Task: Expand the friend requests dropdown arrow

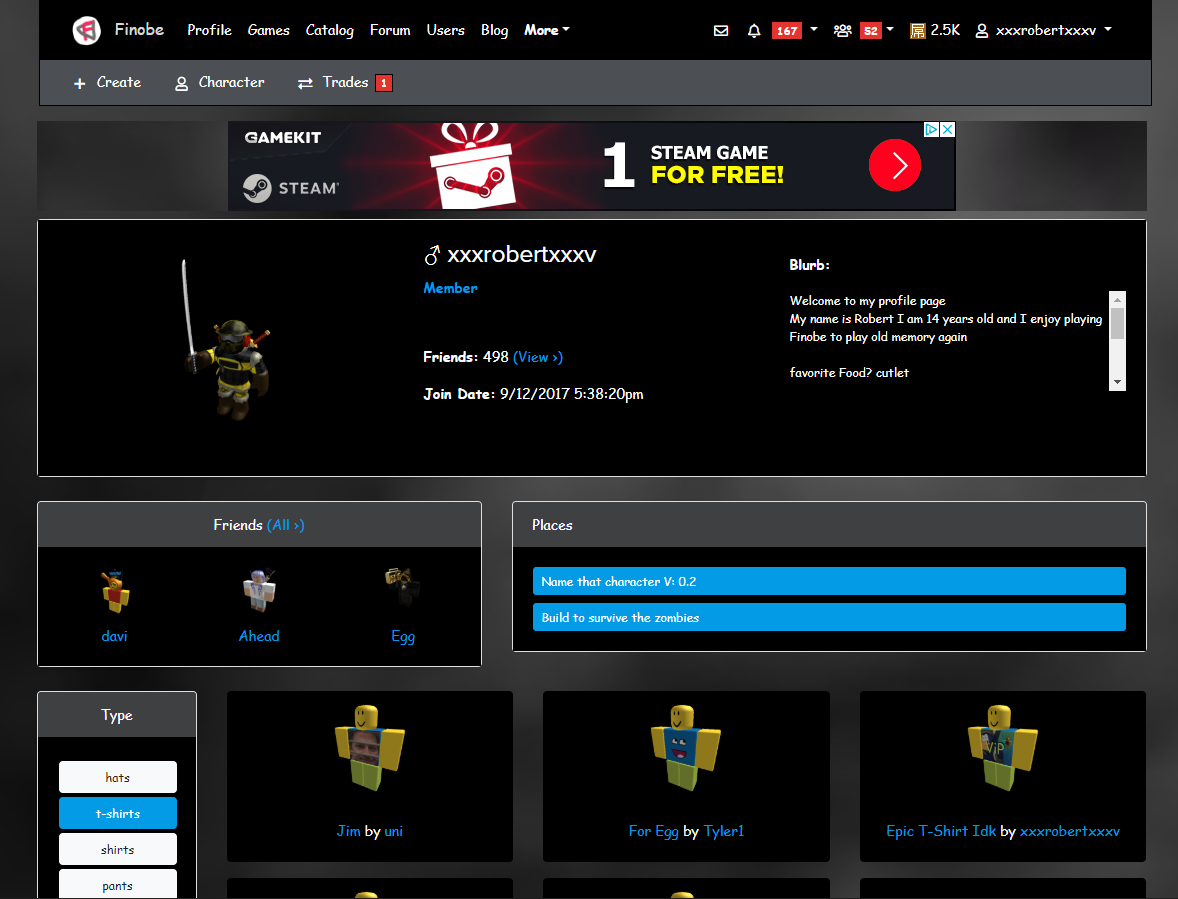Action: [x=890, y=29]
